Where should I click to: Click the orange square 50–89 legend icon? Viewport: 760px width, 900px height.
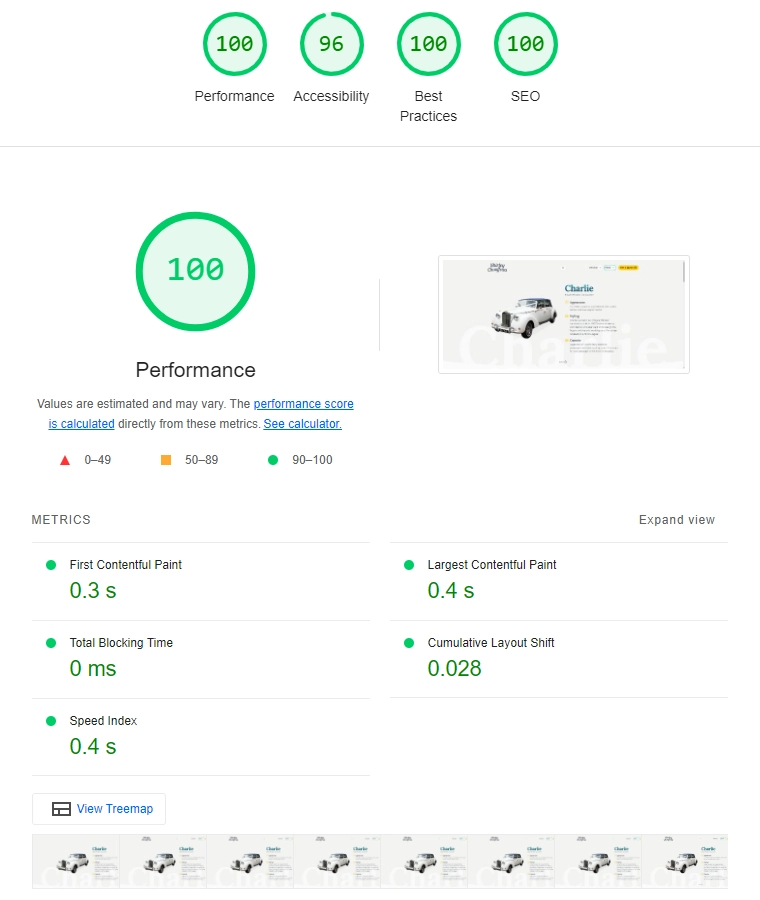click(x=166, y=460)
